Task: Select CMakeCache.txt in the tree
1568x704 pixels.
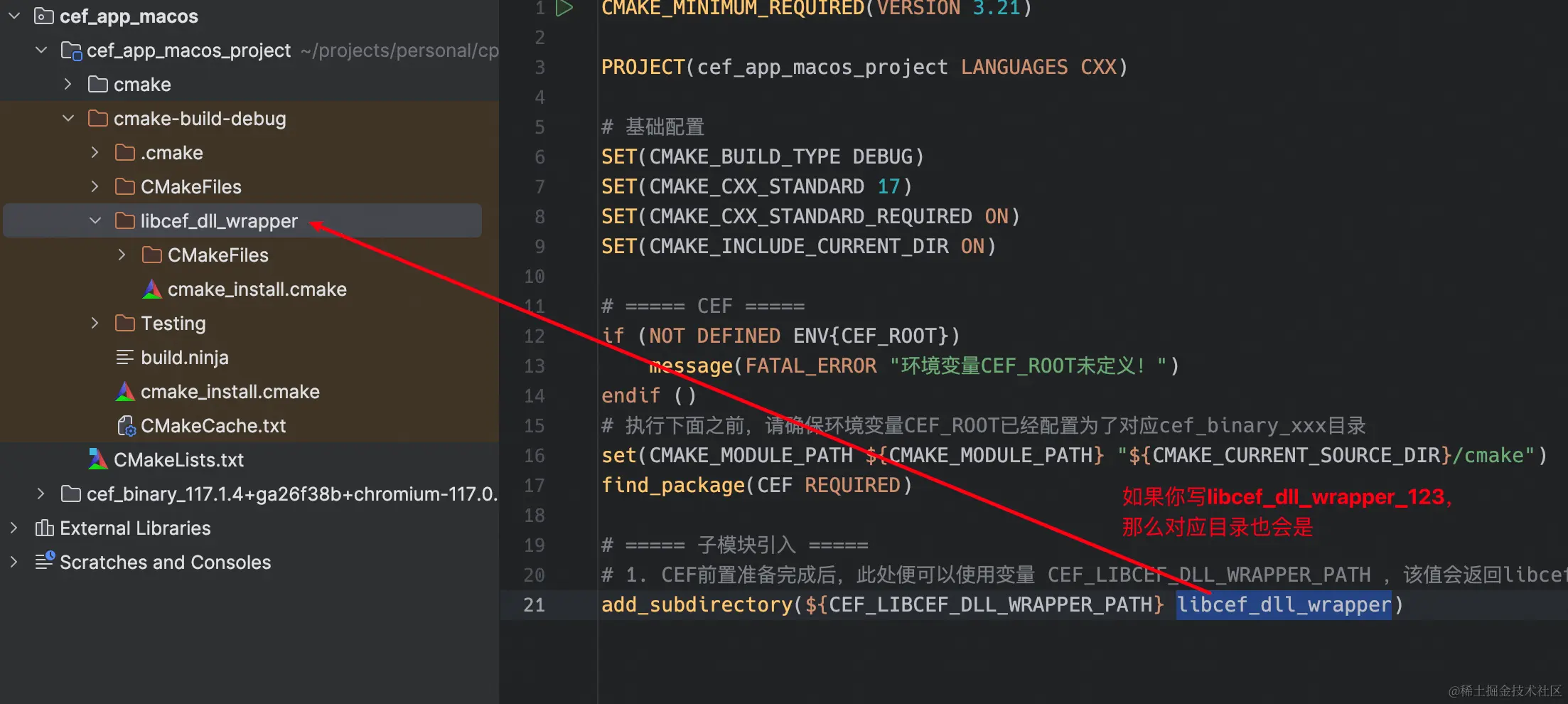Action: pos(213,425)
